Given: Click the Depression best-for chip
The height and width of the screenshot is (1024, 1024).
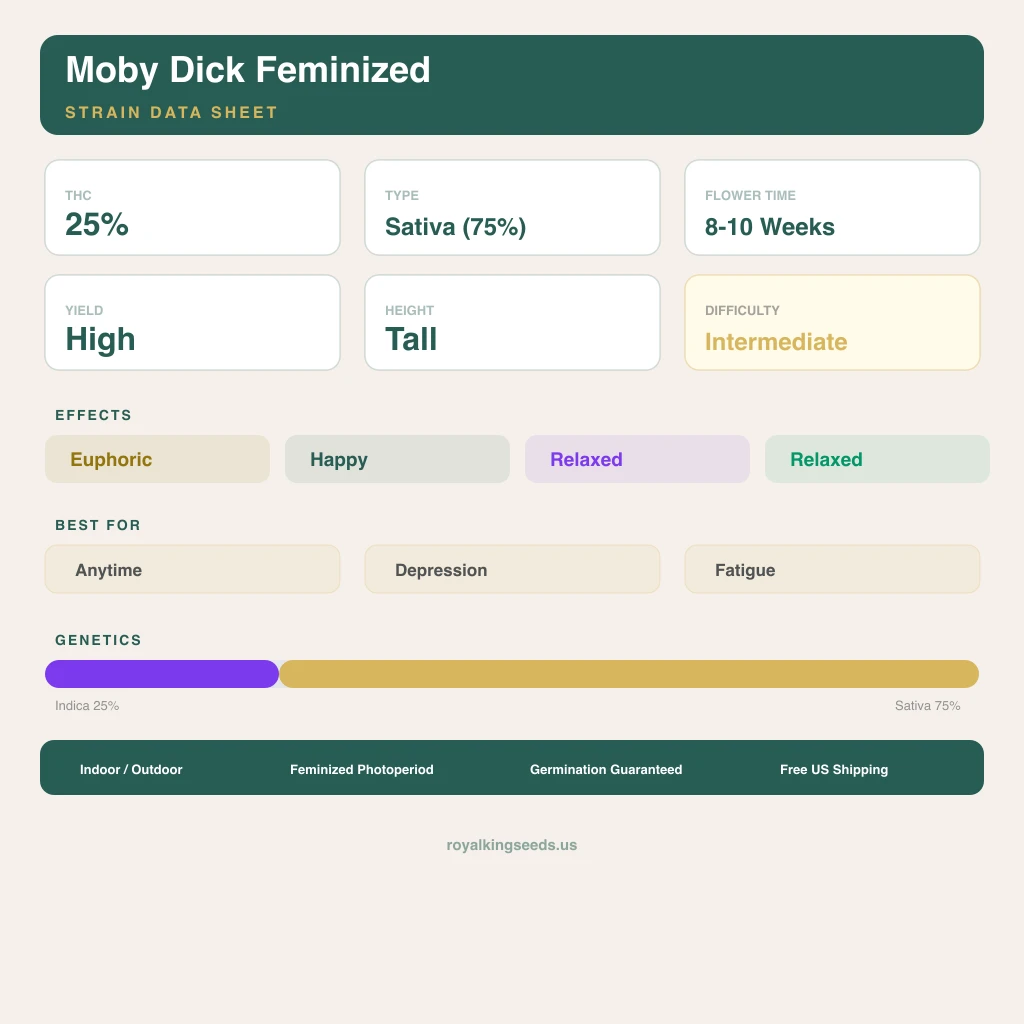Looking at the screenshot, I should pyautogui.click(x=512, y=570).
